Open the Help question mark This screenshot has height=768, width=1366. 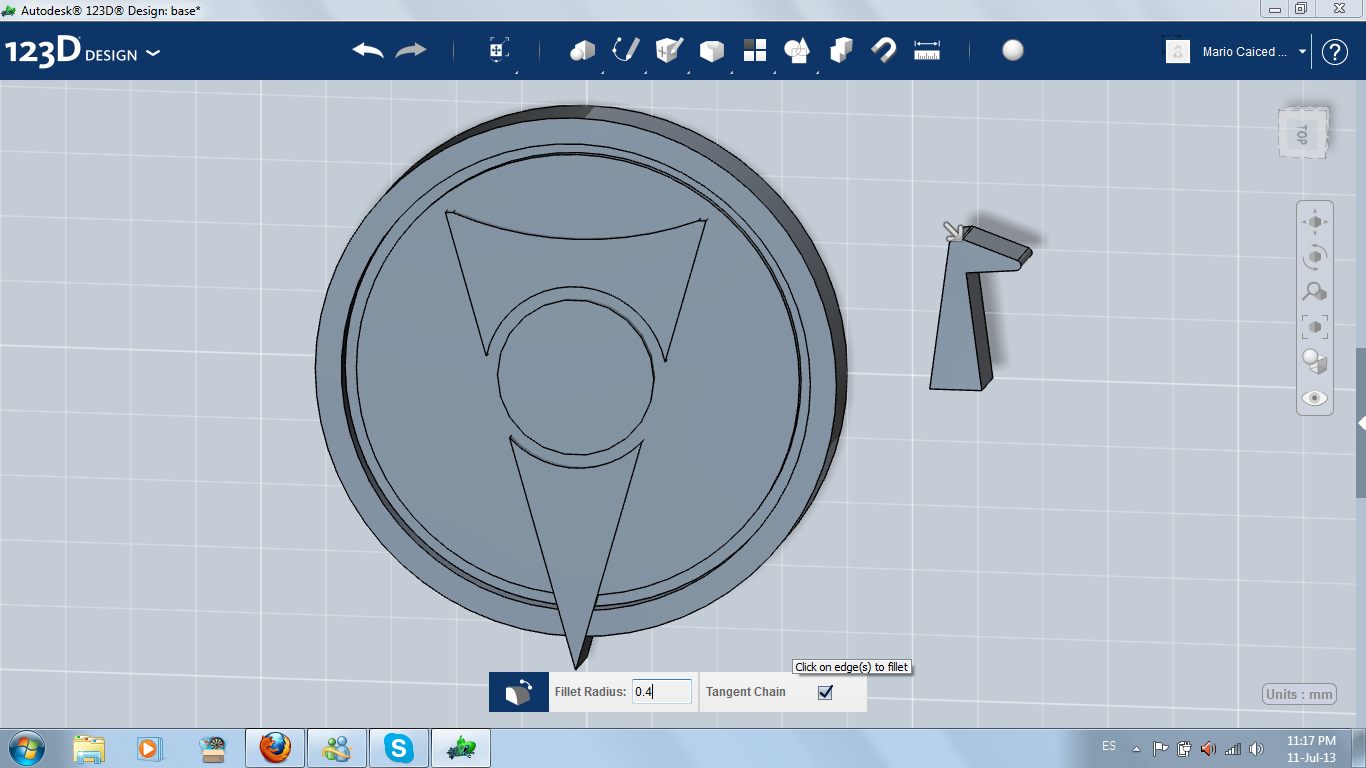click(1335, 52)
